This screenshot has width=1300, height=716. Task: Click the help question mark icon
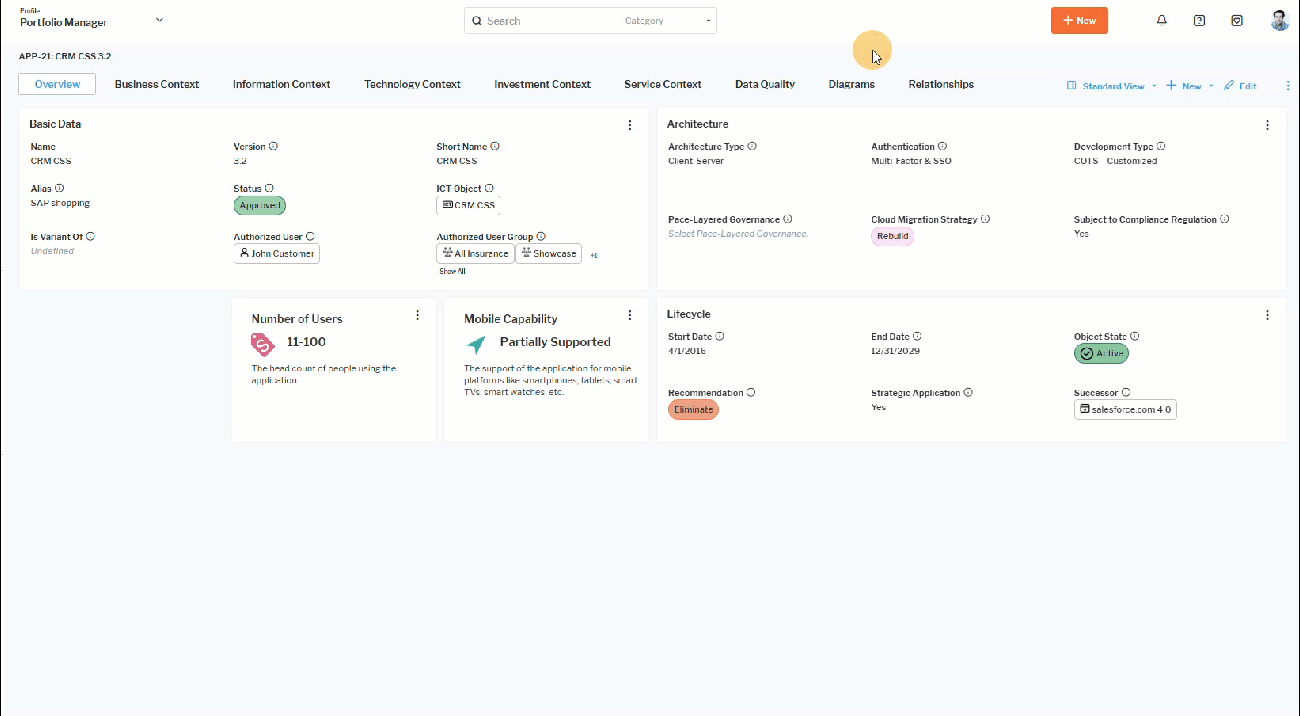(1199, 20)
